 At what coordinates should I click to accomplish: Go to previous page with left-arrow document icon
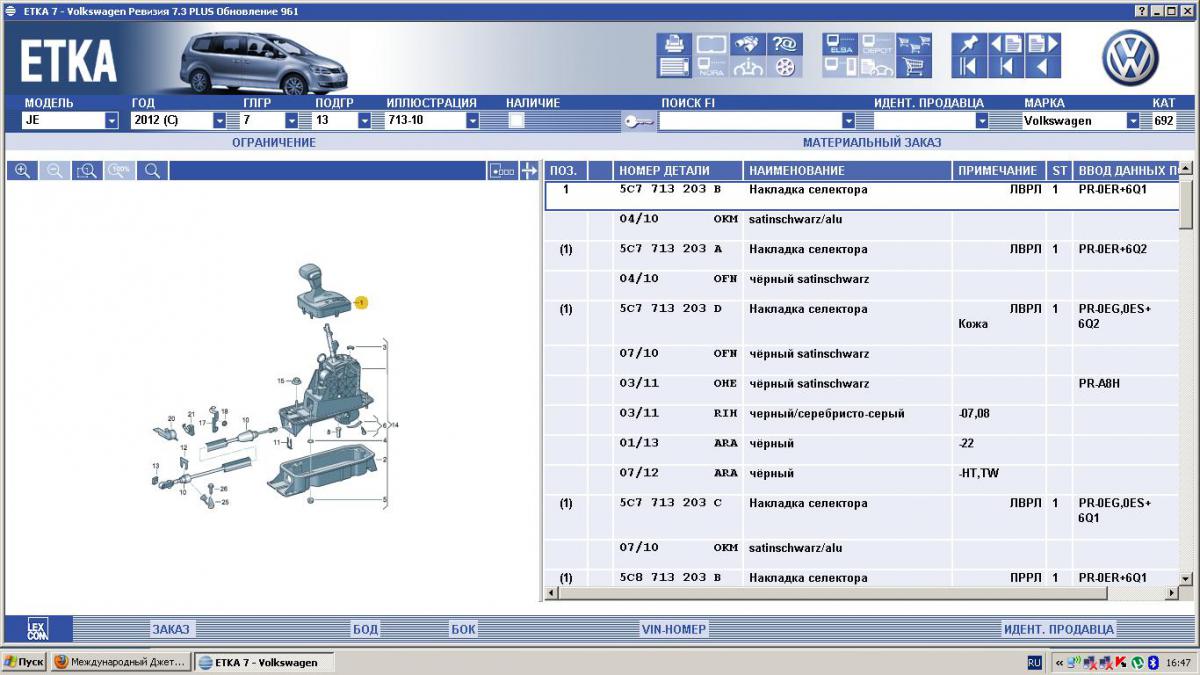1006,44
